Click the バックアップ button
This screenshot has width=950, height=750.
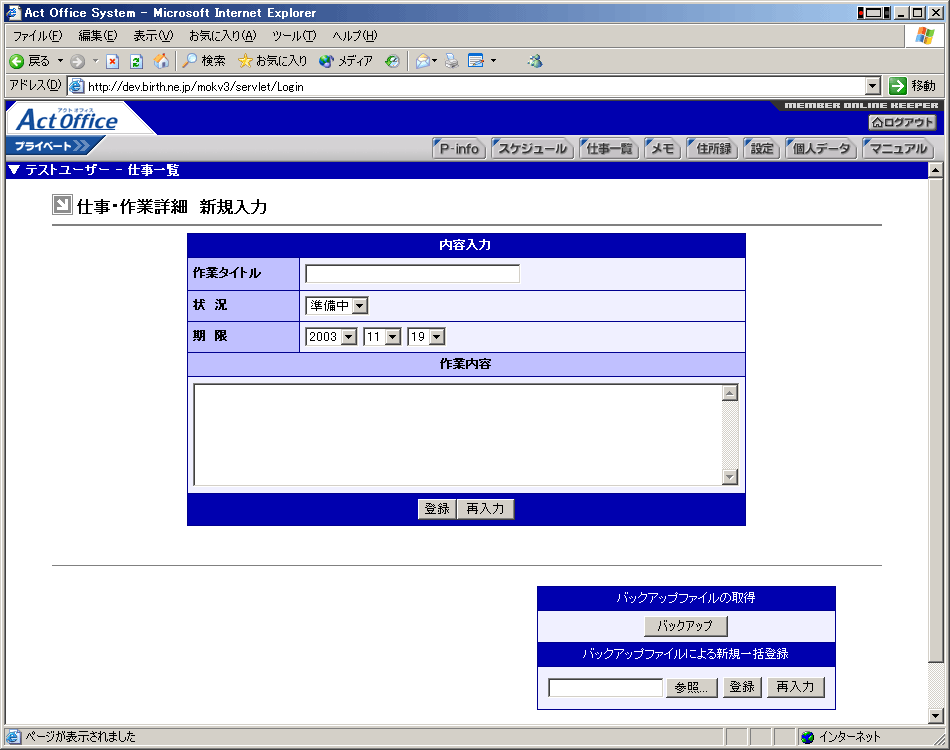685,626
